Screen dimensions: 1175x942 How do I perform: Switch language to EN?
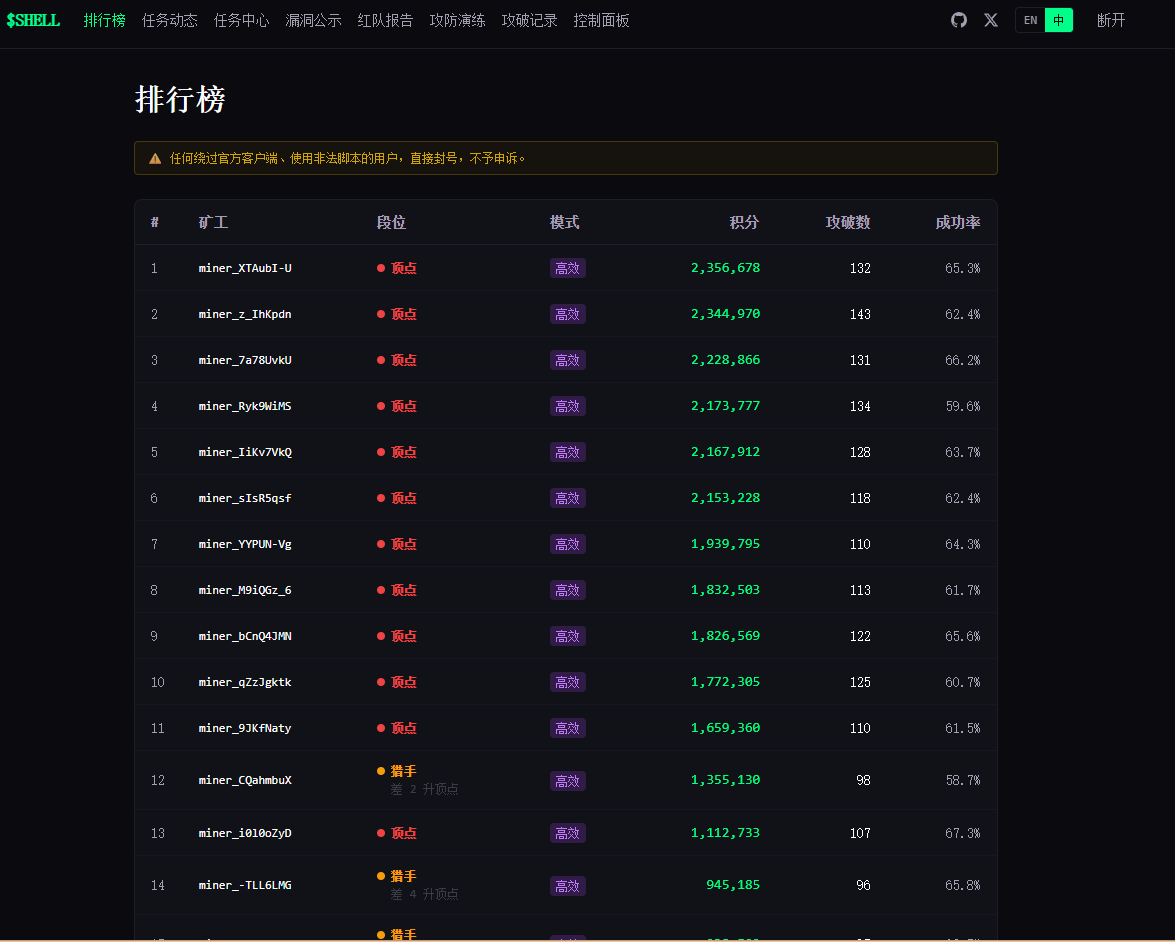pos(1030,20)
